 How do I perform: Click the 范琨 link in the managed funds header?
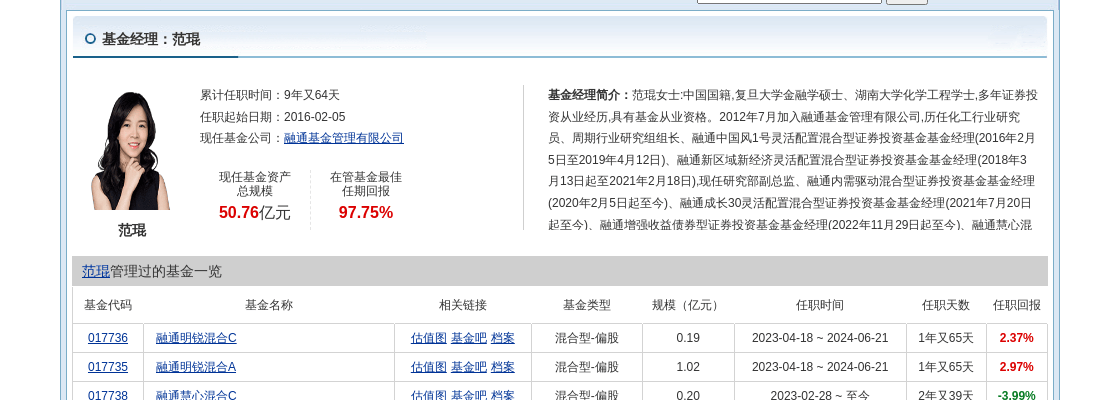click(96, 271)
